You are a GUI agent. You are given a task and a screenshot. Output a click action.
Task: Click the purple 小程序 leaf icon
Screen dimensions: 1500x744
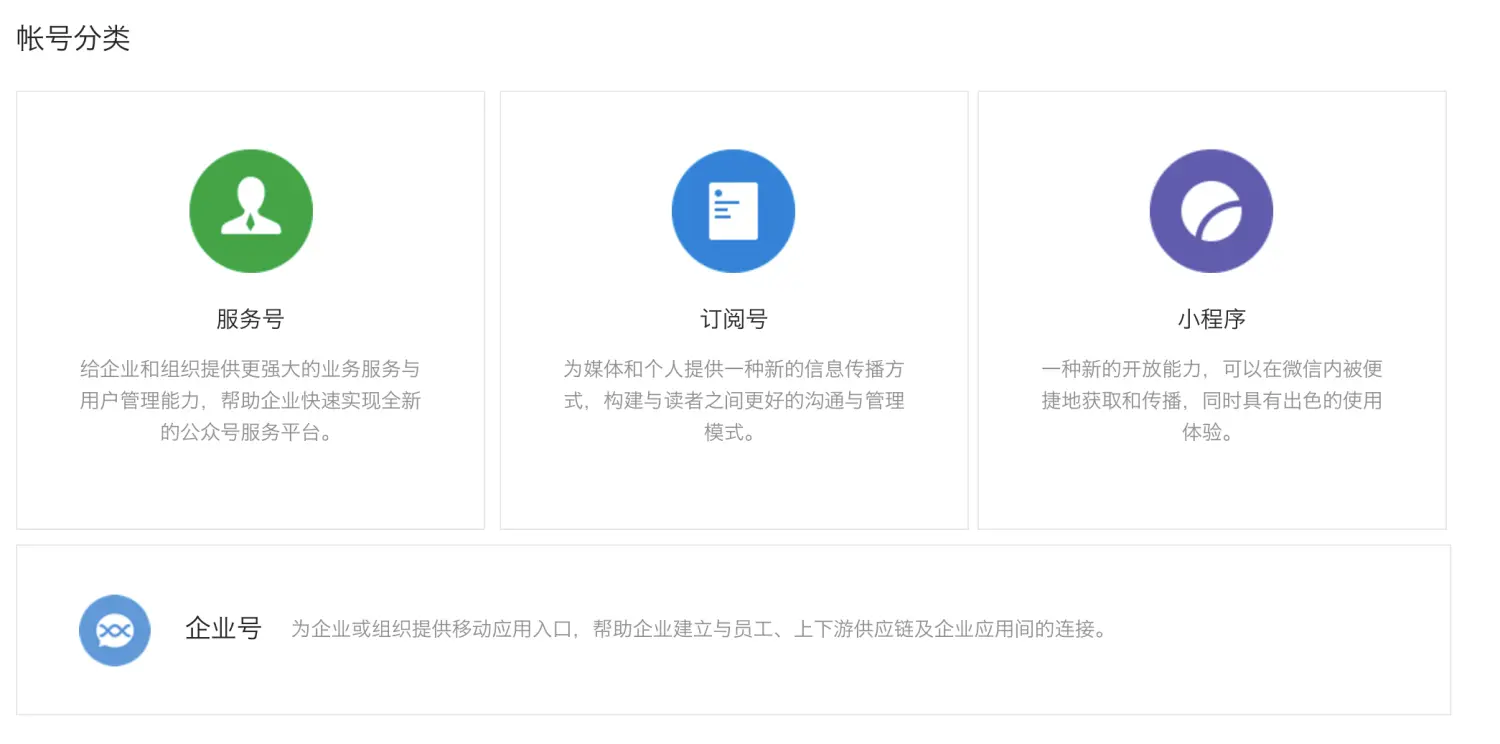pyautogui.click(x=1211, y=211)
